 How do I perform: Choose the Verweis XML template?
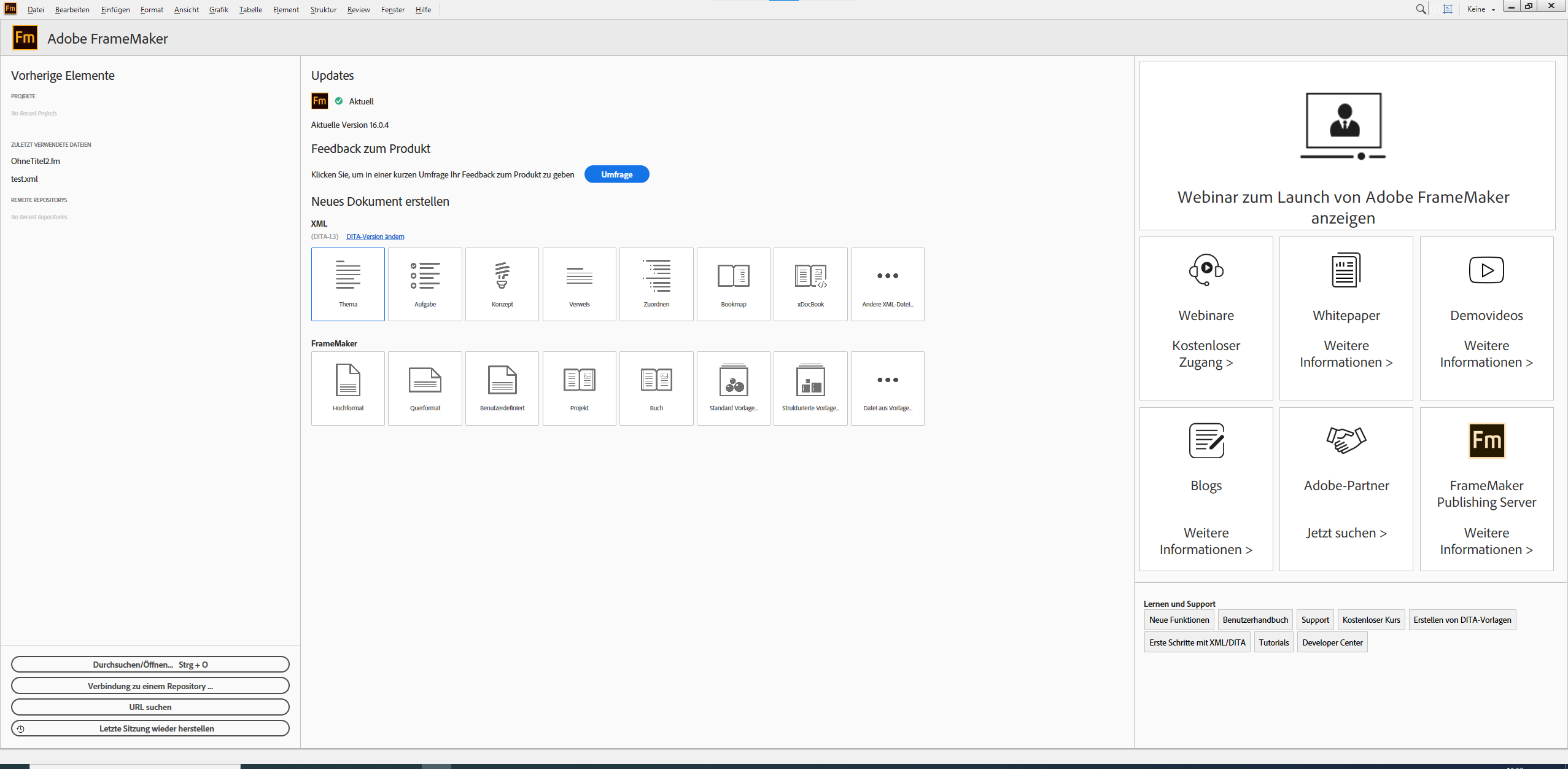pos(578,283)
